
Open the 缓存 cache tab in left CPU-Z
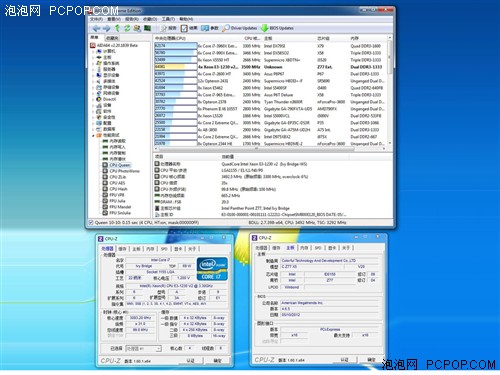[123, 249]
